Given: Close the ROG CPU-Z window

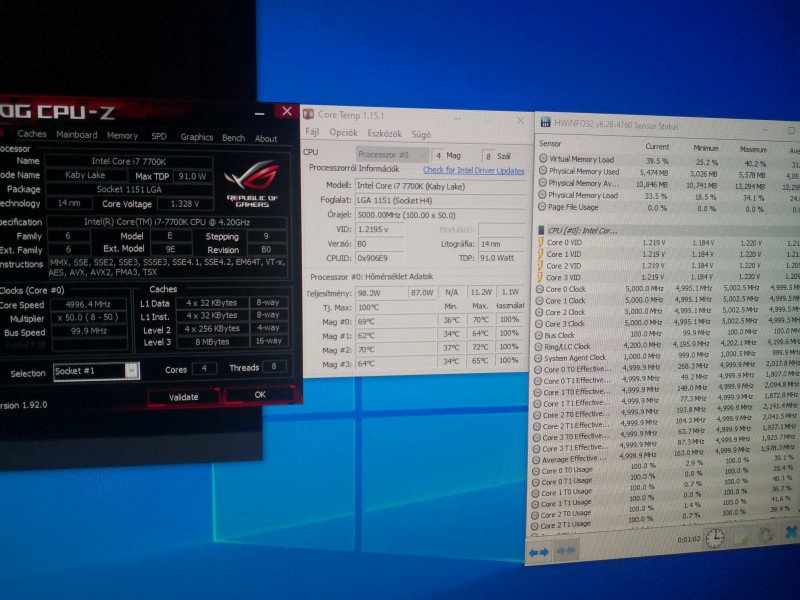Looking at the screenshot, I should [x=287, y=111].
